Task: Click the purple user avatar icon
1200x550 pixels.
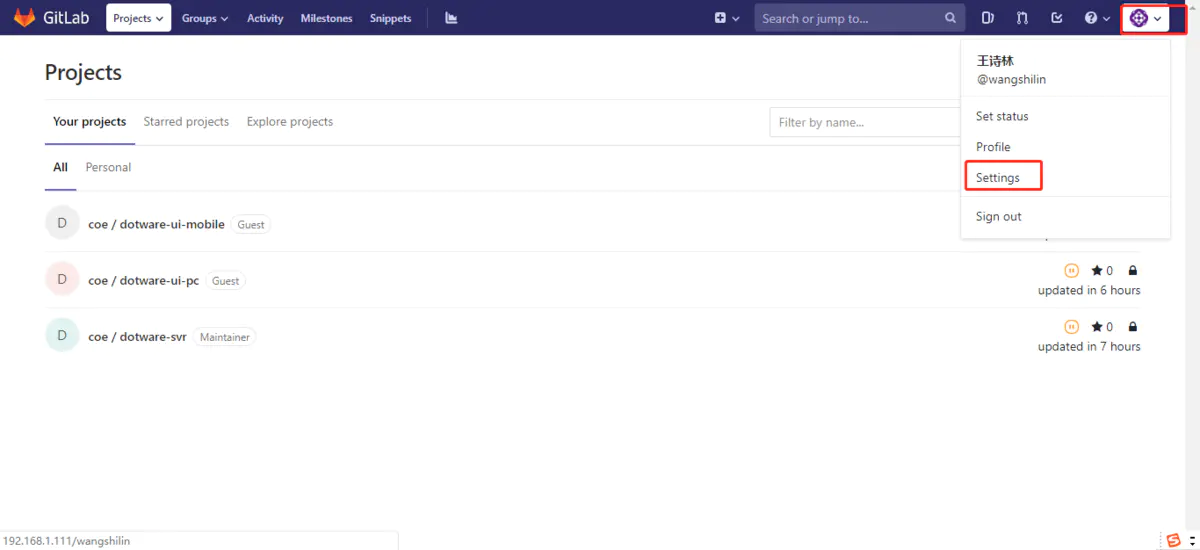Action: coord(1138,18)
